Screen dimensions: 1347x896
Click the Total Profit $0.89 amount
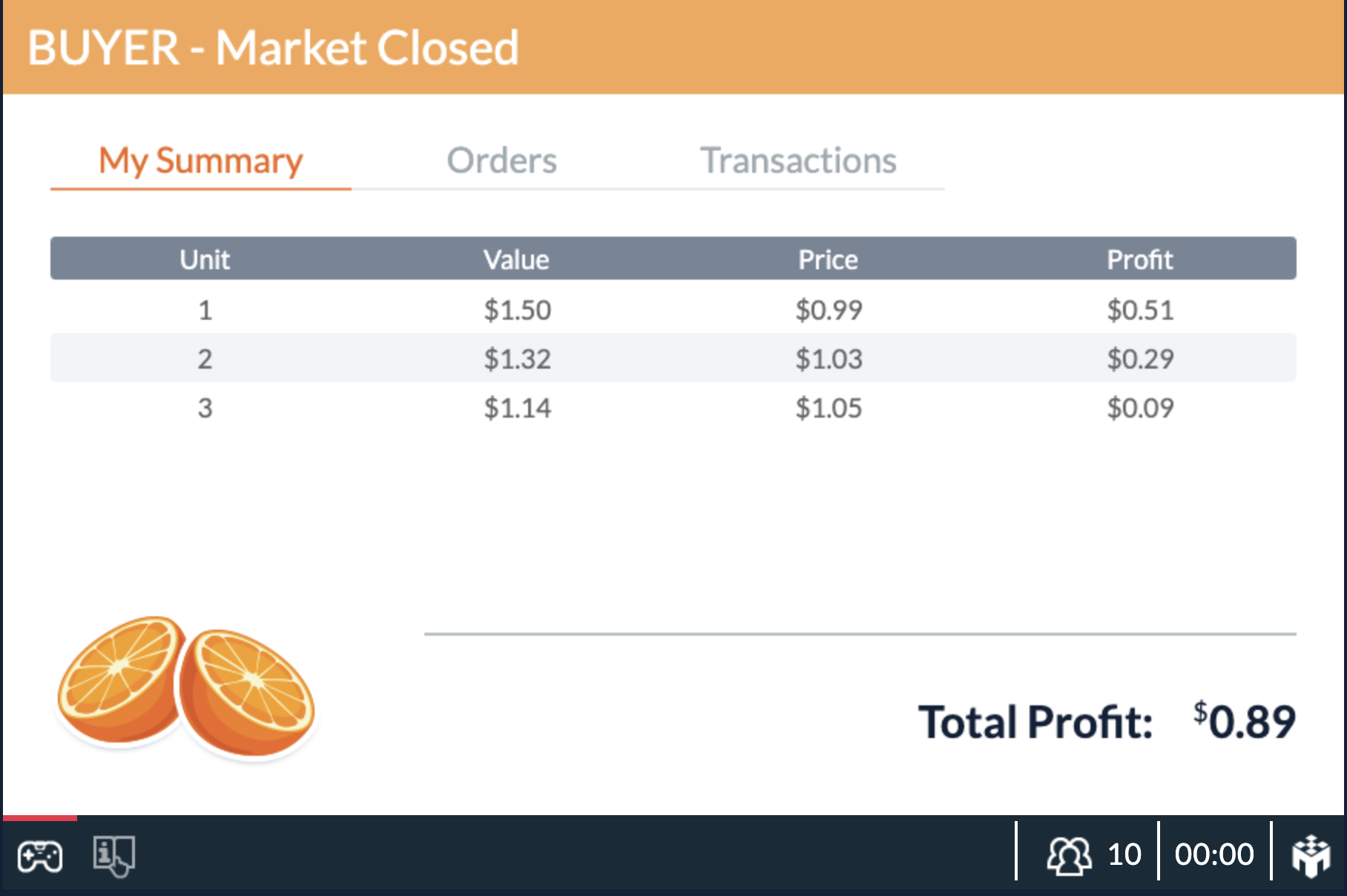(x=1244, y=721)
